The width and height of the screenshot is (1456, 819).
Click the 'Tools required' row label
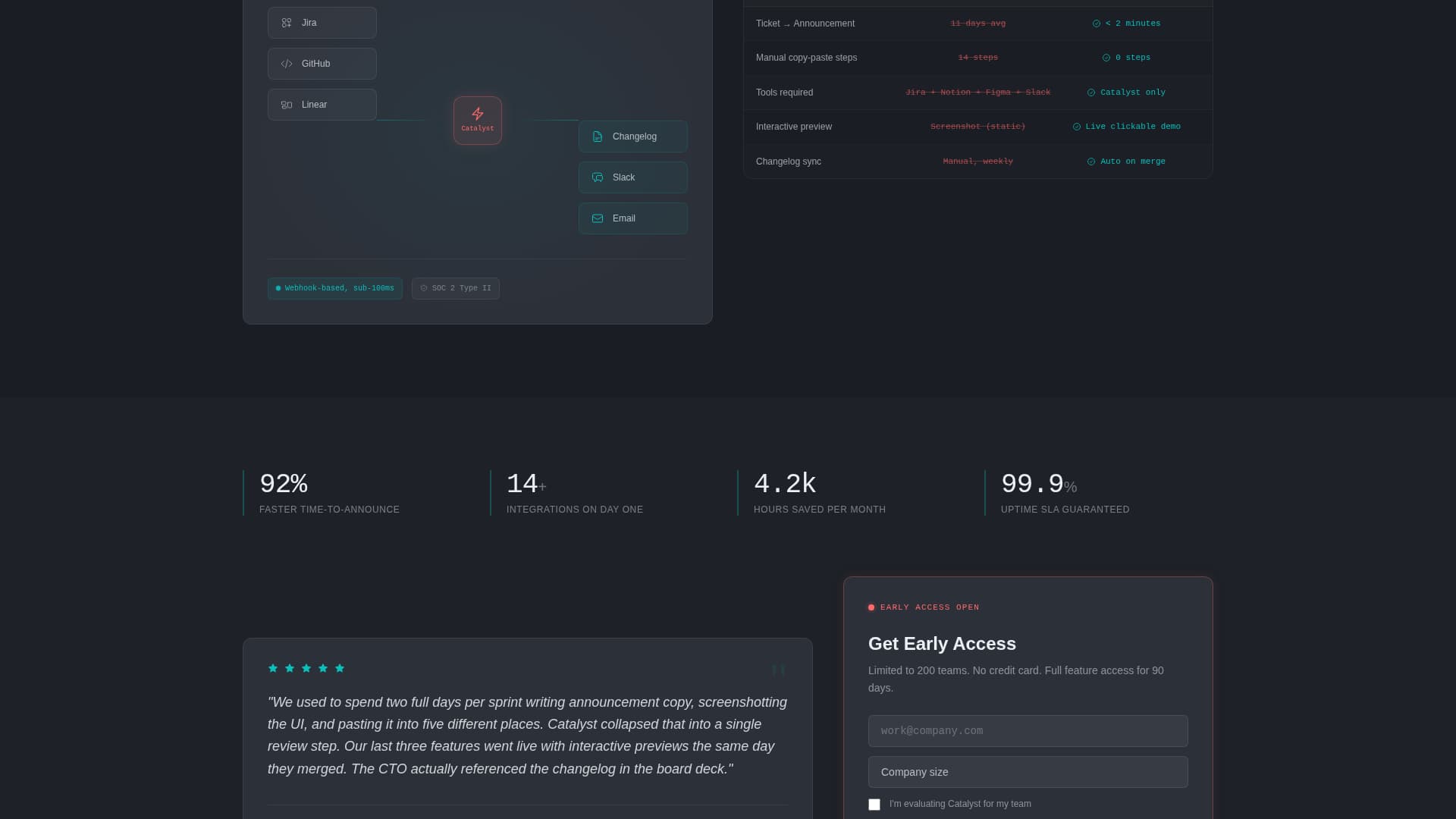tap(784, 93)
